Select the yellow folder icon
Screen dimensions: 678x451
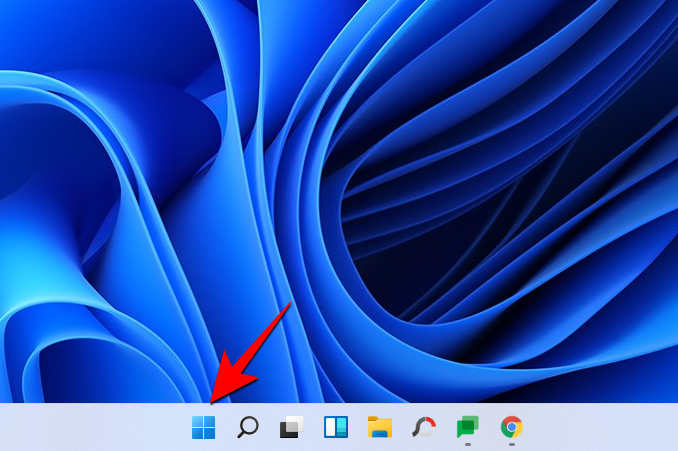pyautogui.click(x=379, y=428)
